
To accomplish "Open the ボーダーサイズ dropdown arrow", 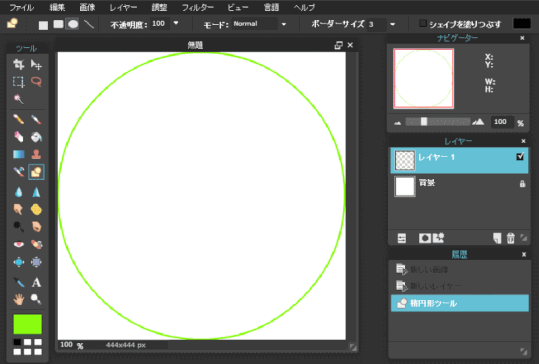I will coord(392,24).
